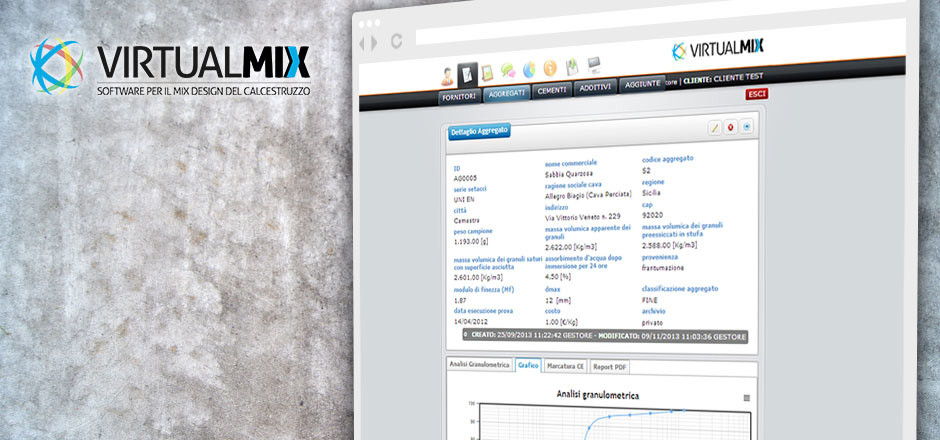Open the FORNITORI menu
Image resolution: width=940 pixels, height=440 pixels.
coord(459,97)
